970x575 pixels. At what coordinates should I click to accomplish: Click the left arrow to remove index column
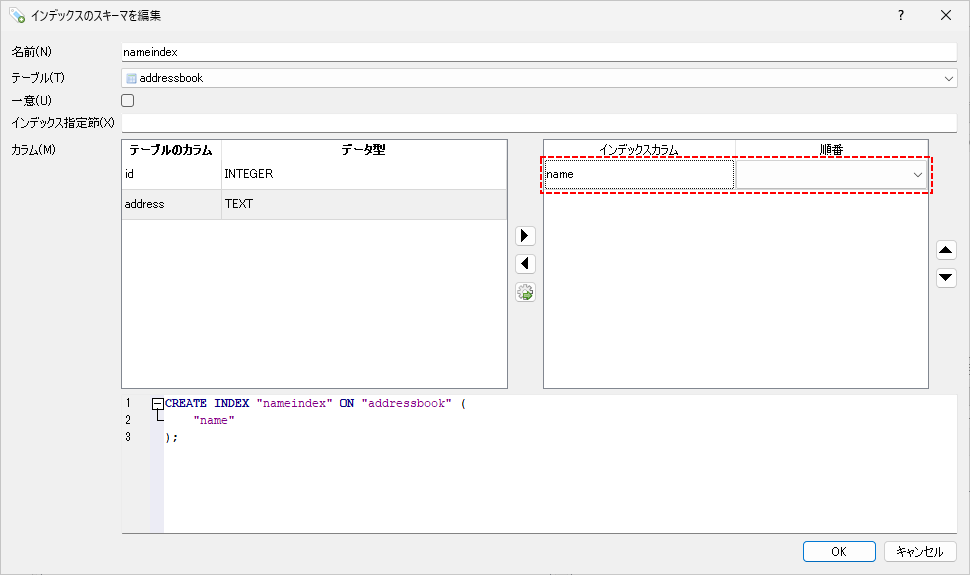point(525,264)
